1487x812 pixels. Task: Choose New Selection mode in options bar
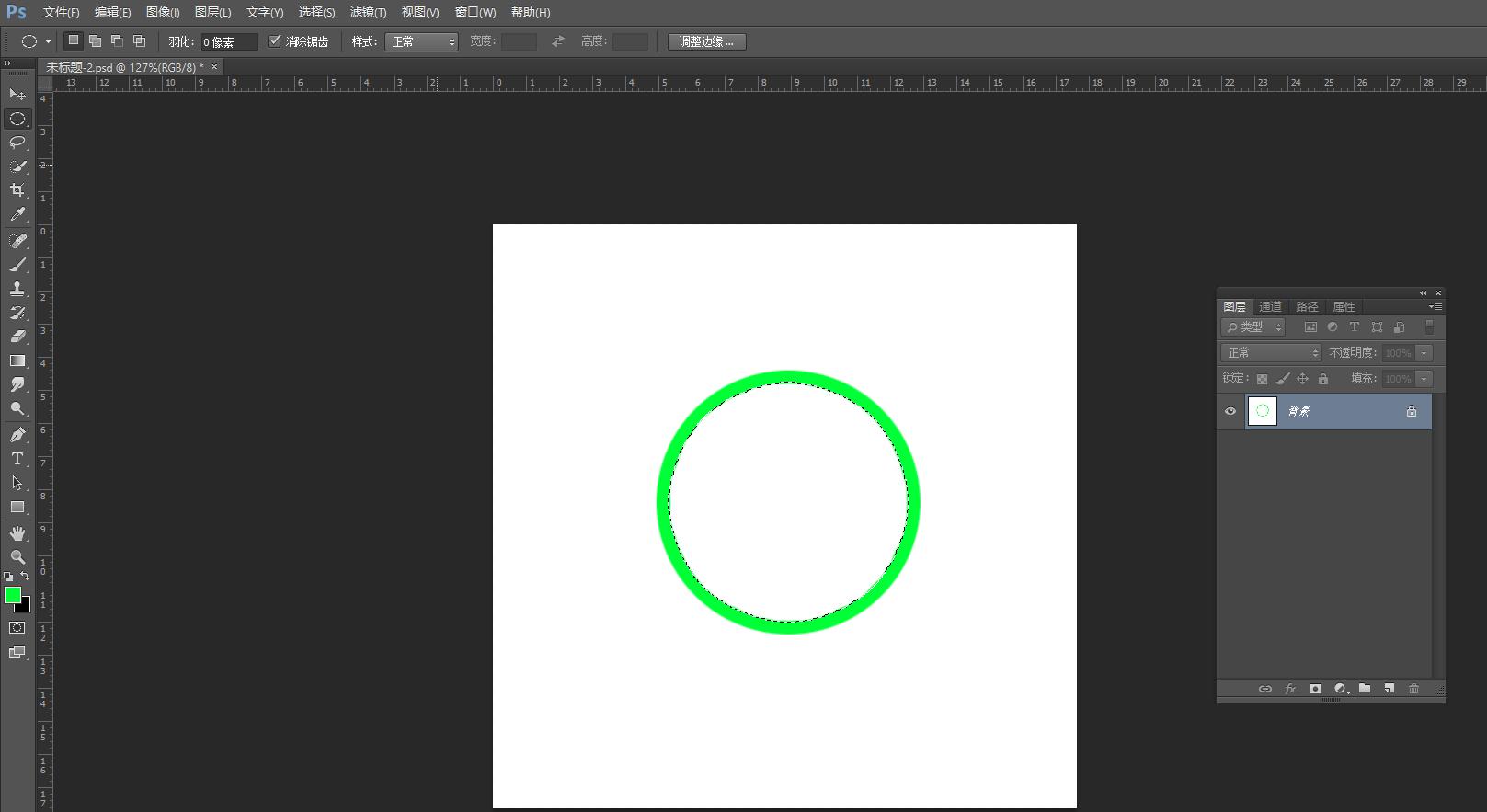[x=74, y=40]
